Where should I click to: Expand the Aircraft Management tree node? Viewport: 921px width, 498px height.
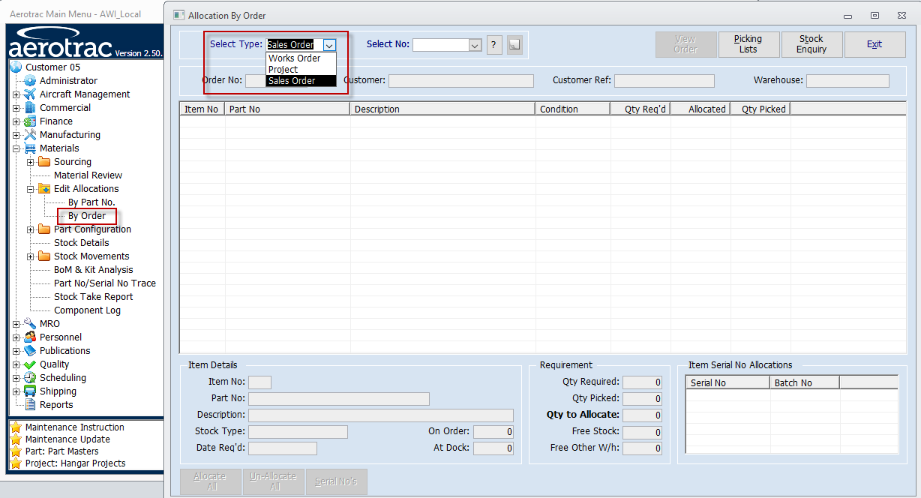point(16,94)
